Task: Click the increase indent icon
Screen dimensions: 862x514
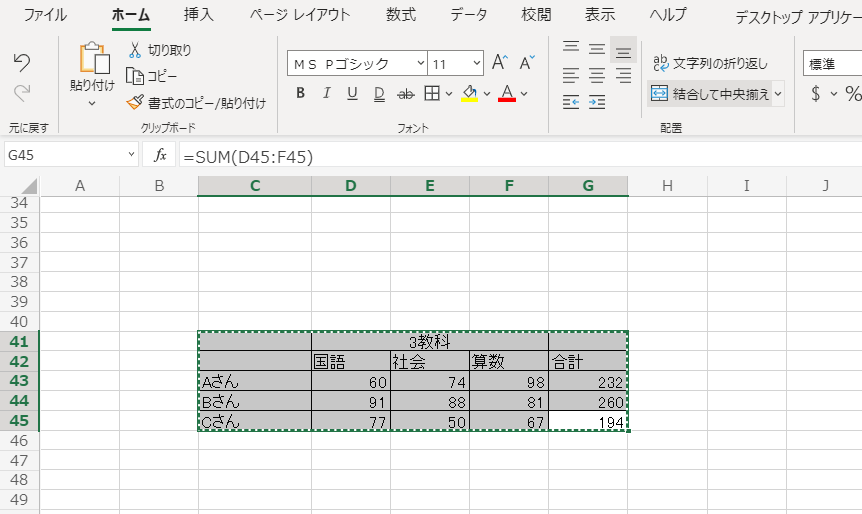Action: [x=597, y=102]
